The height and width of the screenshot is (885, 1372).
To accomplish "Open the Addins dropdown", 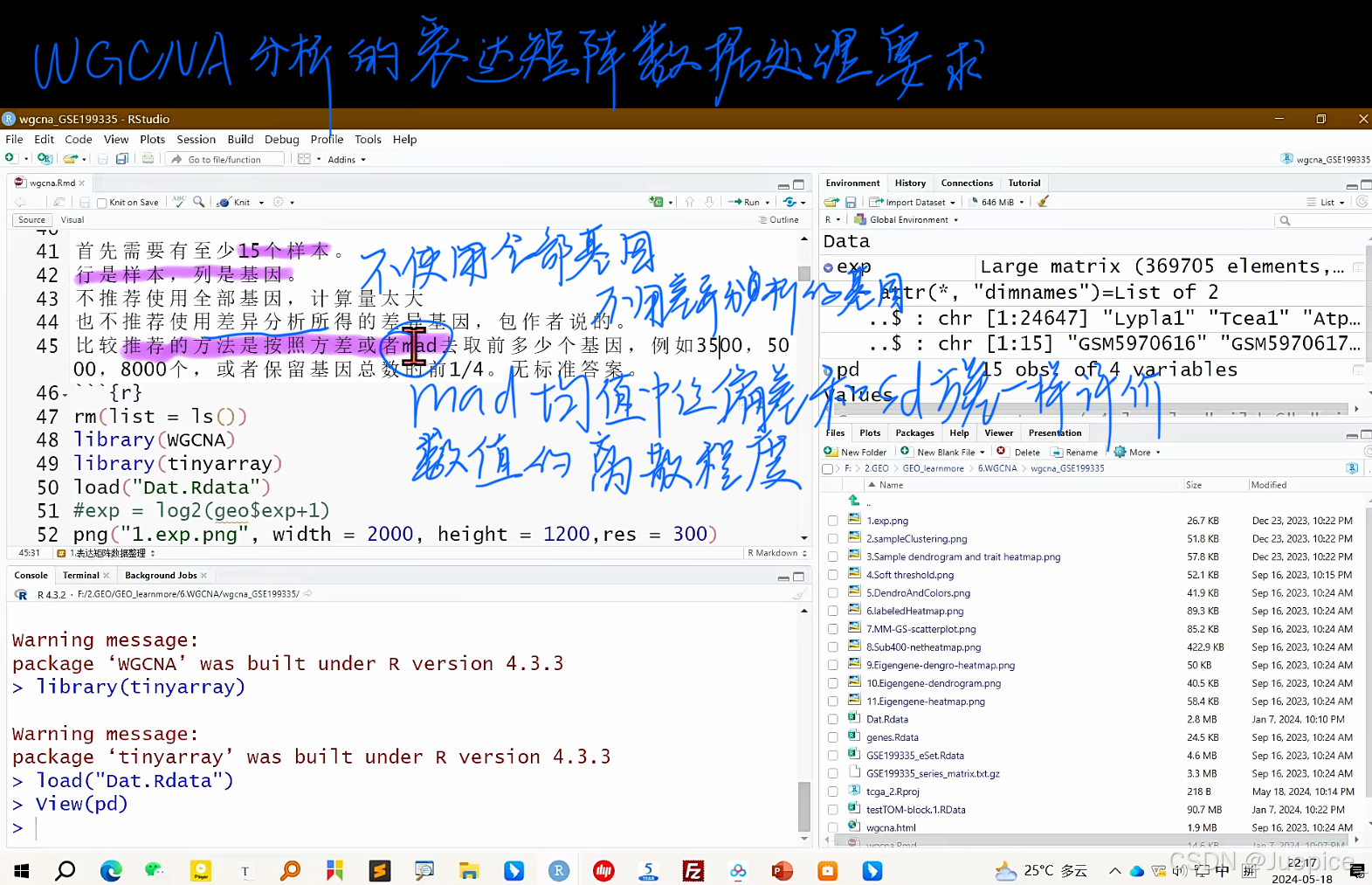I will tap(347, 160).
